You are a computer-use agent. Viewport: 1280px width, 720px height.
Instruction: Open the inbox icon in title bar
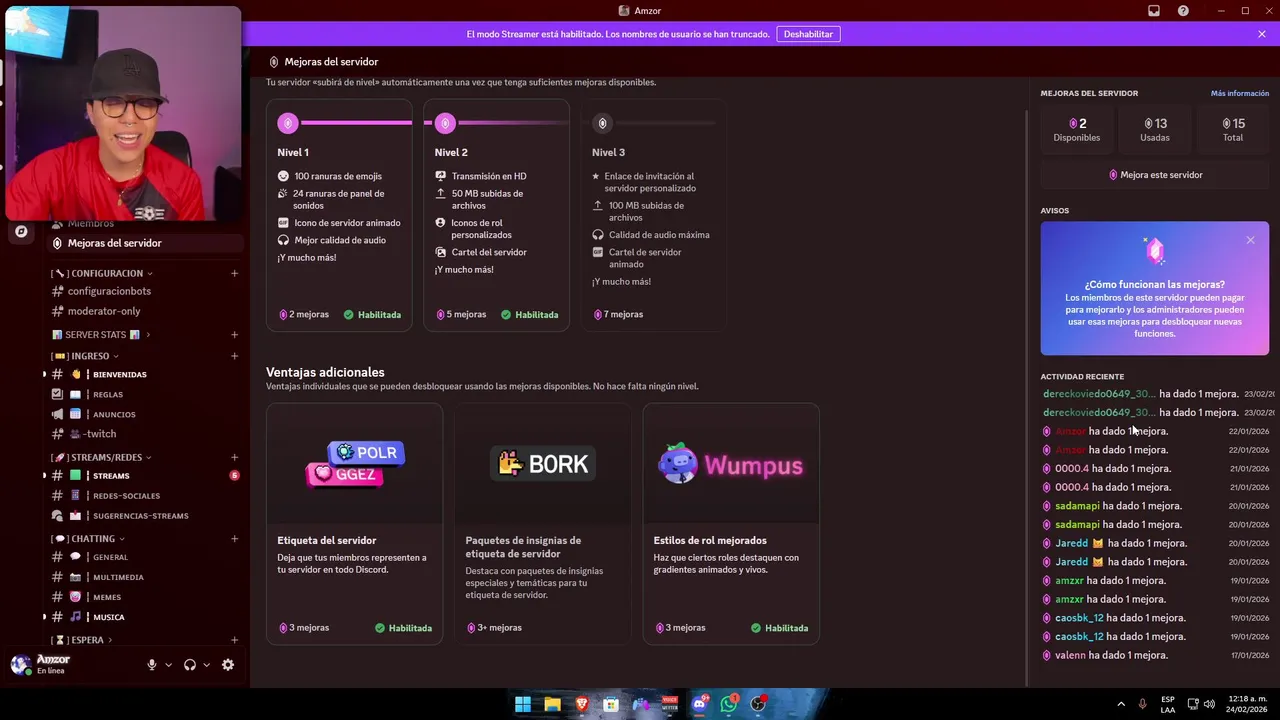(x=1154, y=11)
